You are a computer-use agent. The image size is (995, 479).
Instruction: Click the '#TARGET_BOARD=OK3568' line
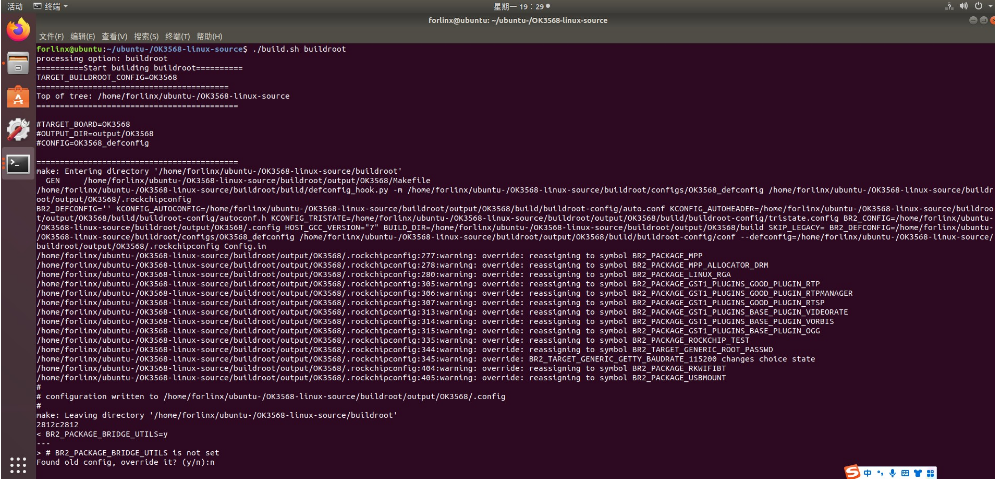[x=83, y=124]
